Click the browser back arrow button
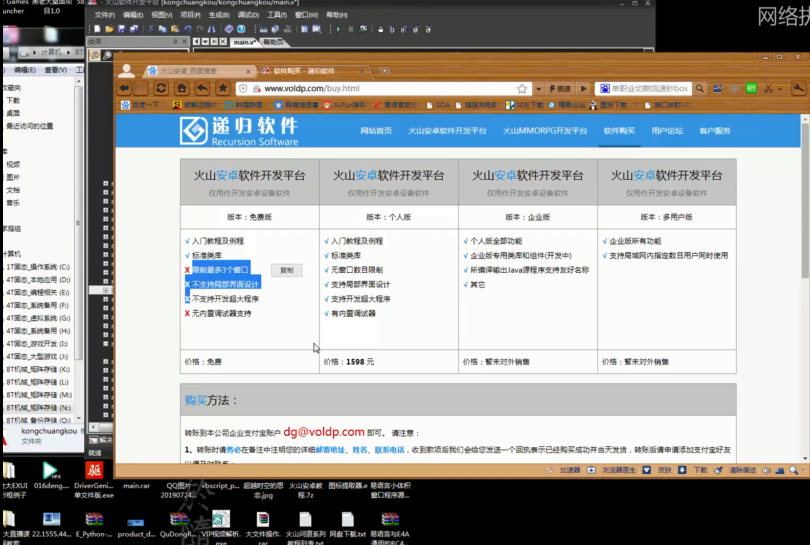 pos(126,88)
